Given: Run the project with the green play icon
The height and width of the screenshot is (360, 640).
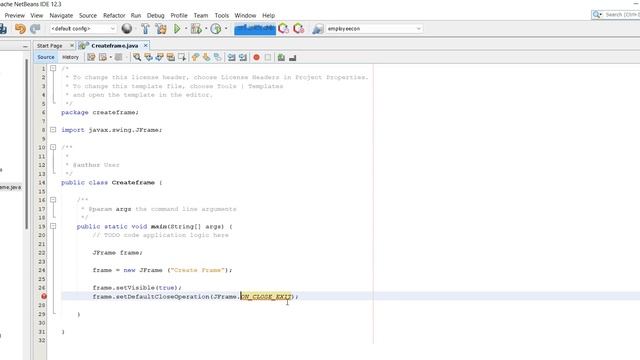Looking at the screenshot, I should coord(177,29).
